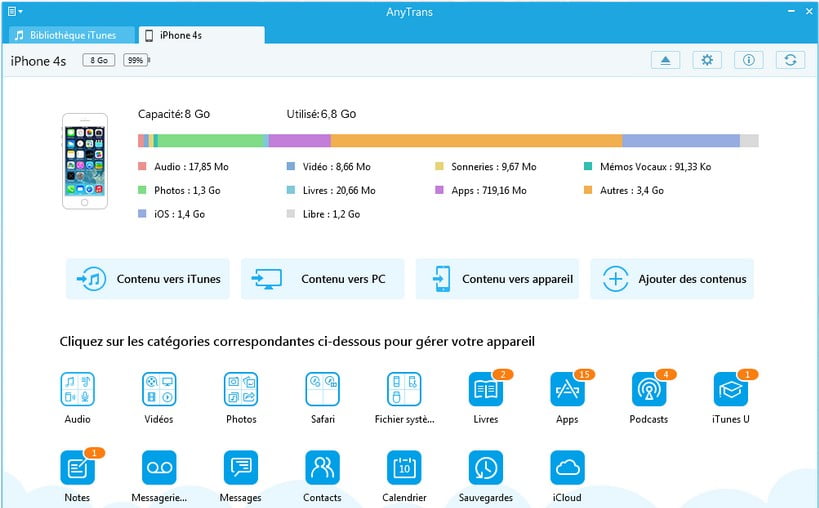This screenshot has width=819, height=508.
Task: Click the green Photos segment of storage bar
Action: (x=211, y=140)
